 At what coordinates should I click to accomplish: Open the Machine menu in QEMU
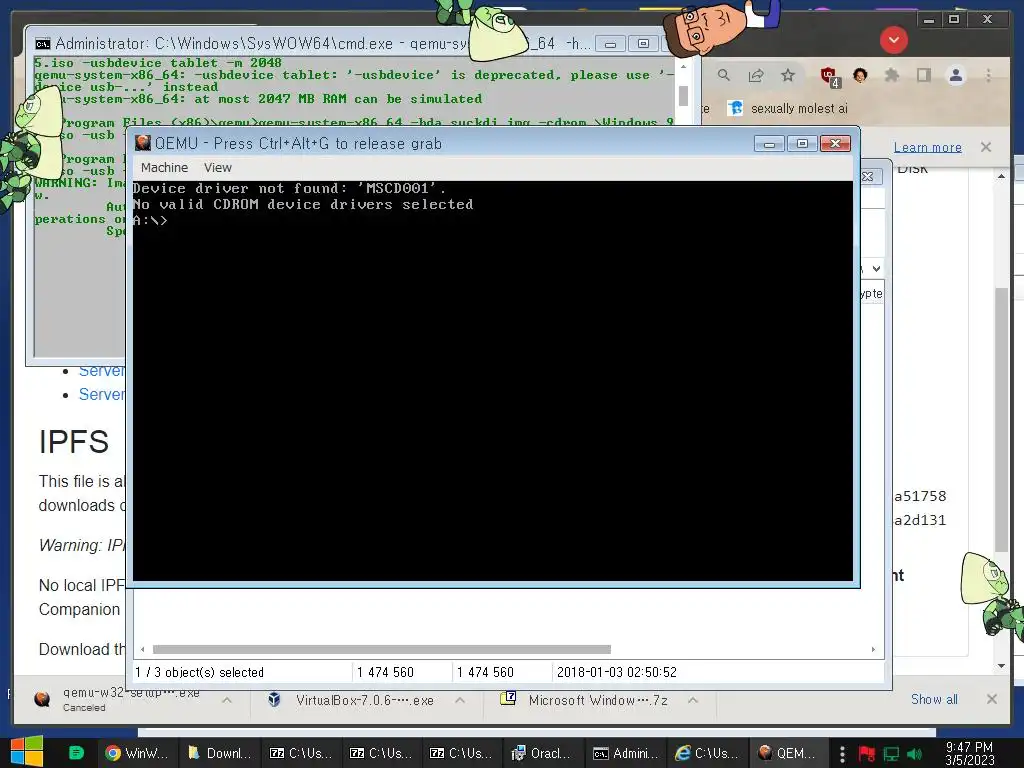pyautogui.click(x=164, y=168)
